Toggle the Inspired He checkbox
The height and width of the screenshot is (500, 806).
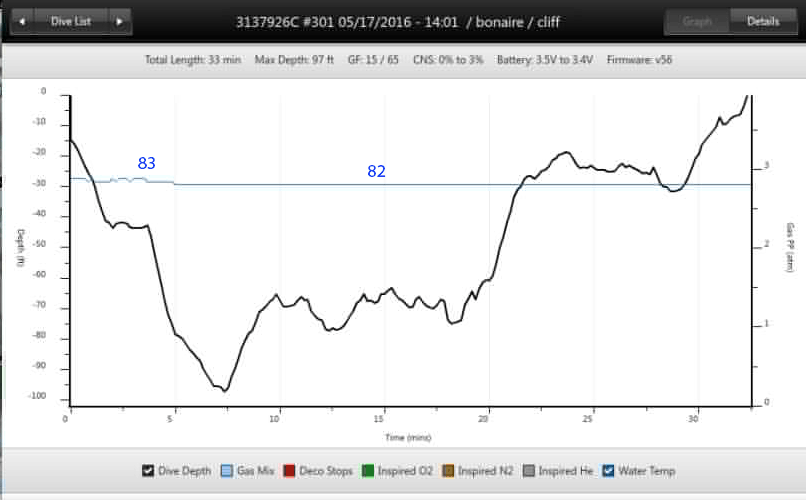tap(529, 471)
